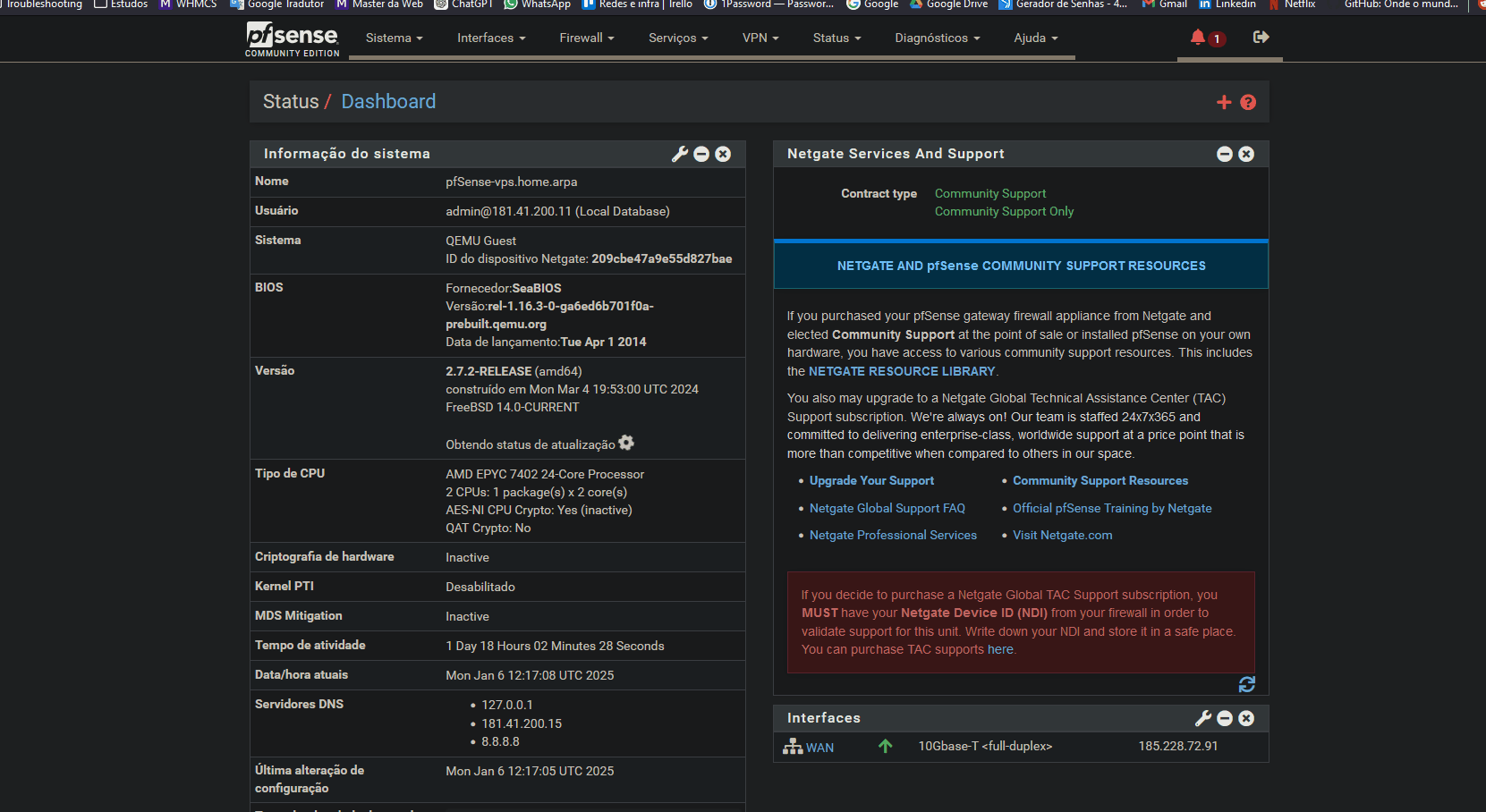
Task: Open the notifications bell icon
Action: tap(1198, 38)
